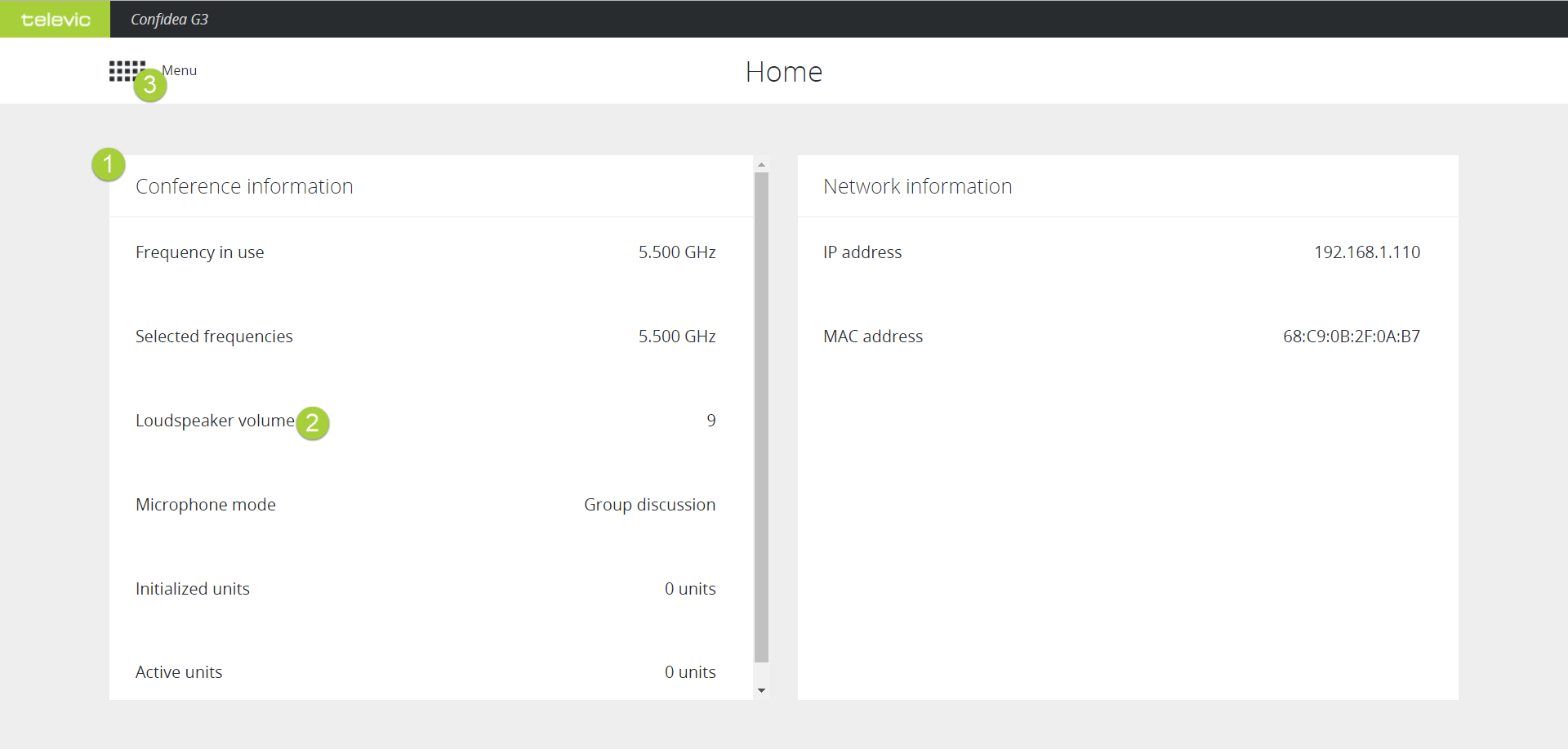Click the Confidea G3 title
1568x749 pixels.
pyautogui.click(x=169, y=19)
